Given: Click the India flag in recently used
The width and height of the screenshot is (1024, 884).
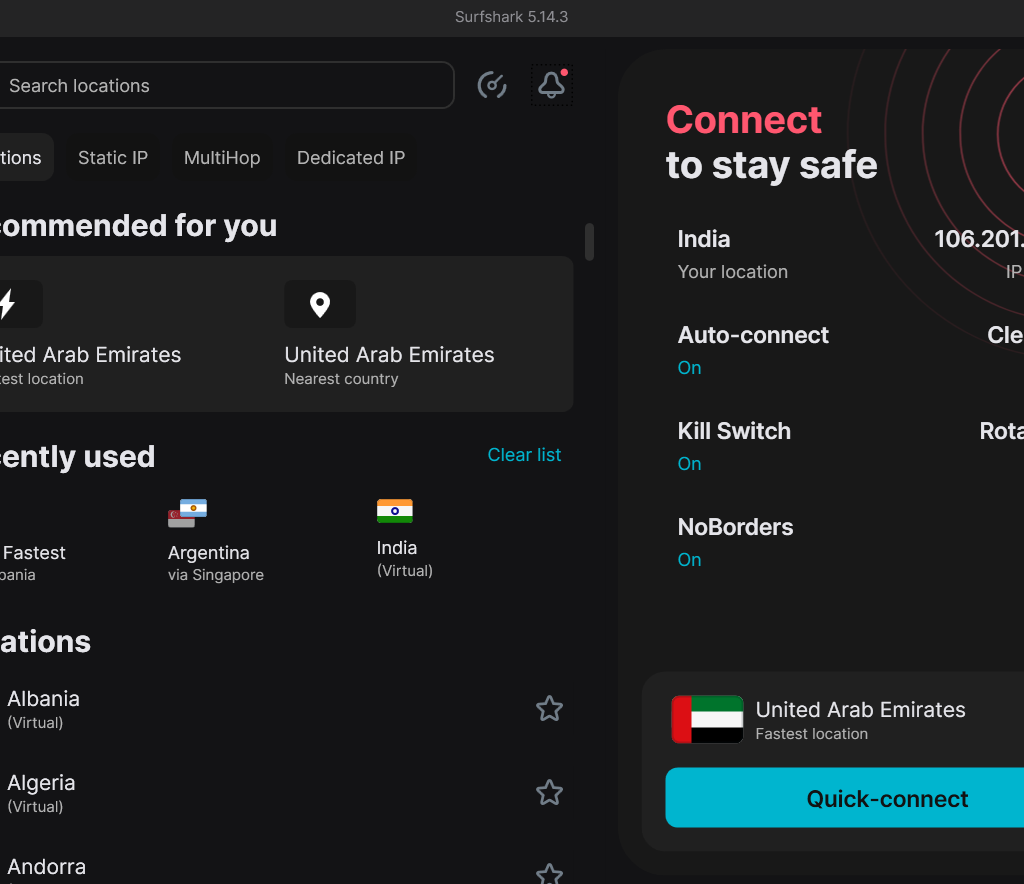Looking at the screenshot, I should [x=394, y=511].
